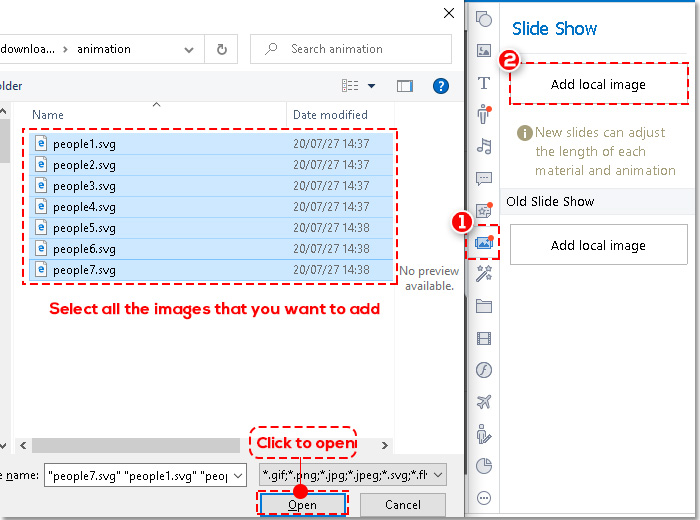The height and width of the screenshot is (520, 700).
Task: Click Add local image under Old Slide Show
Action: tap(599, 245)
